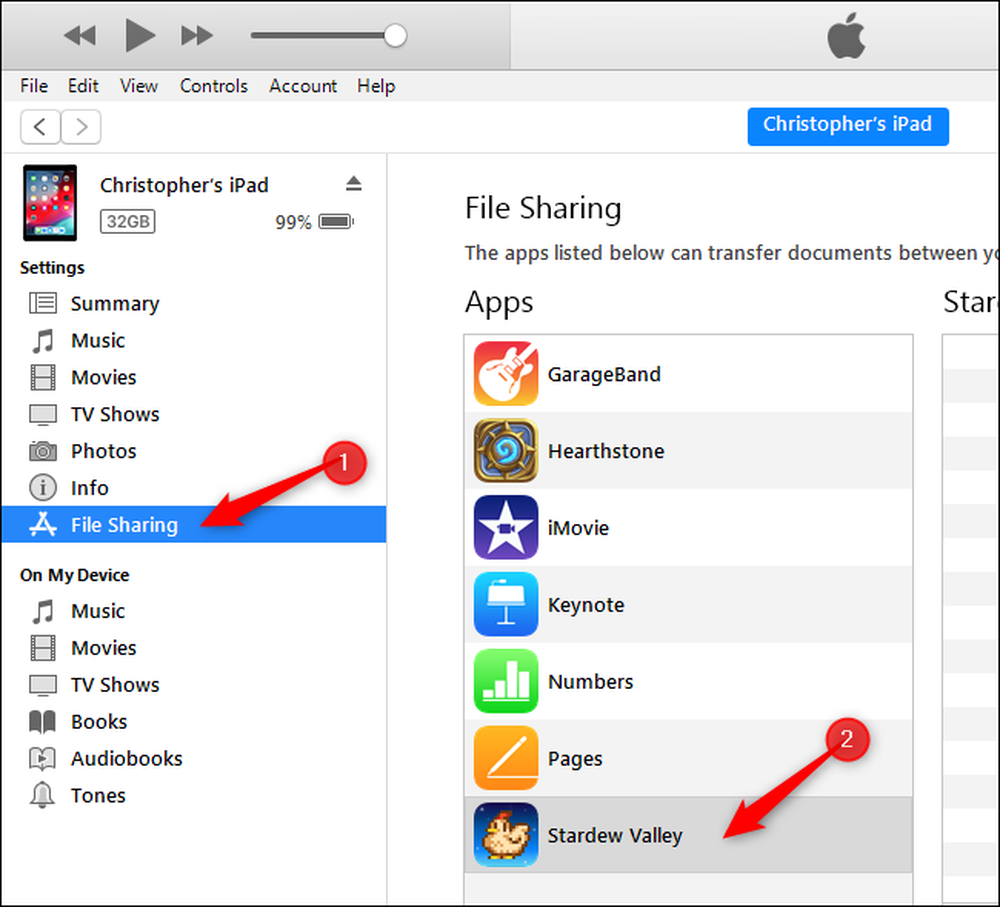Open the View menu
The height and width of the screenshot is (907, 1000).
pyautogui.click(x=138, y=86)
